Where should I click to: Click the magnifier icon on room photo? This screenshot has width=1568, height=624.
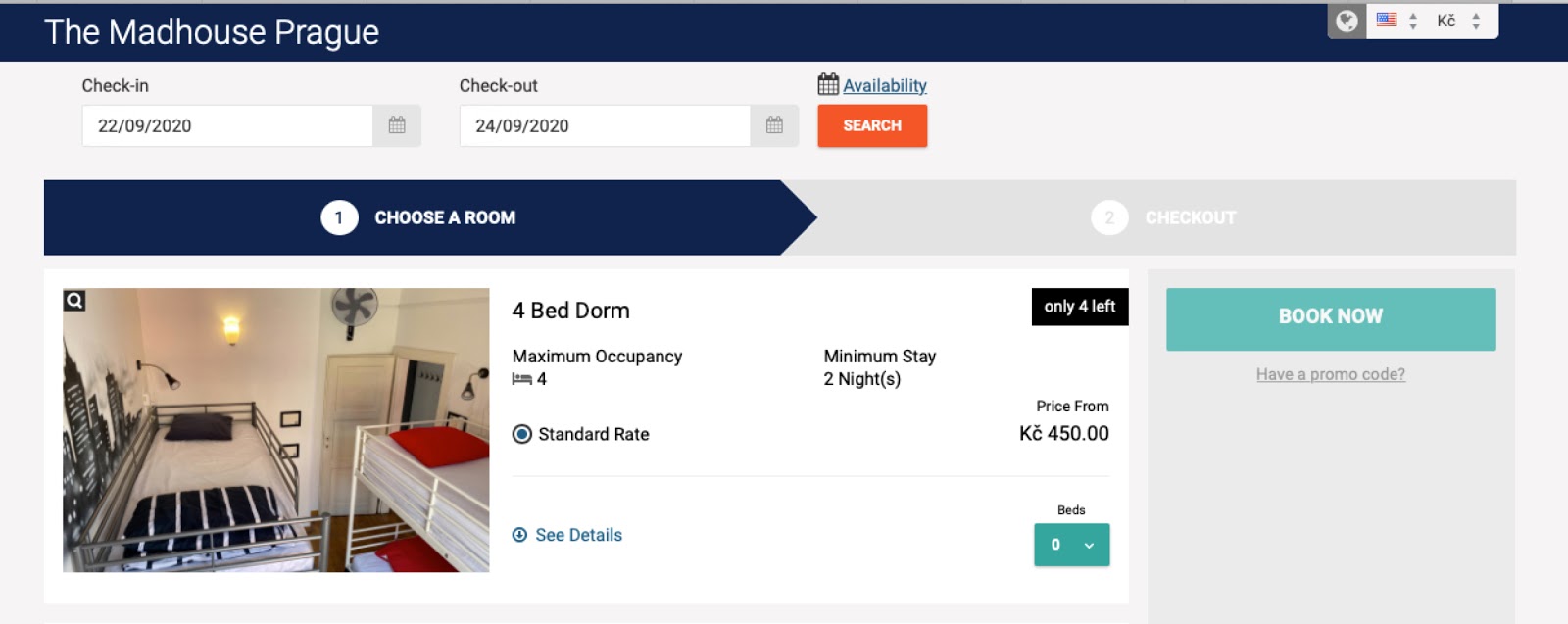click(x=74, y=301)
